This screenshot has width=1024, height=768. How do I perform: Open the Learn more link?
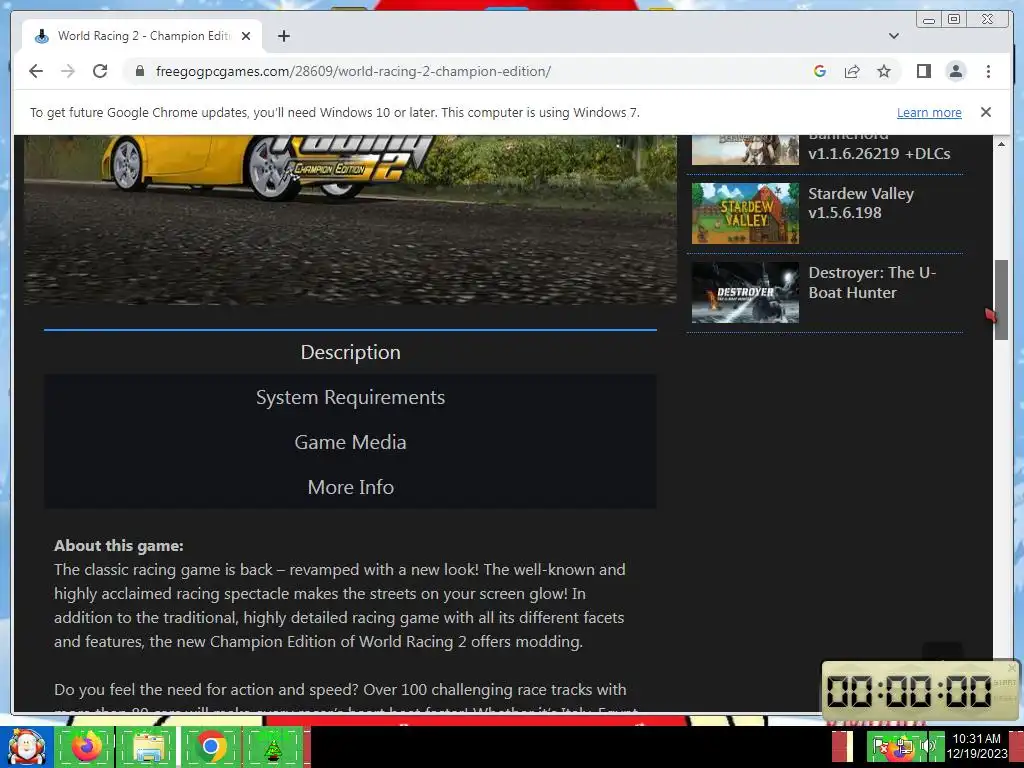tap(929, 112)
